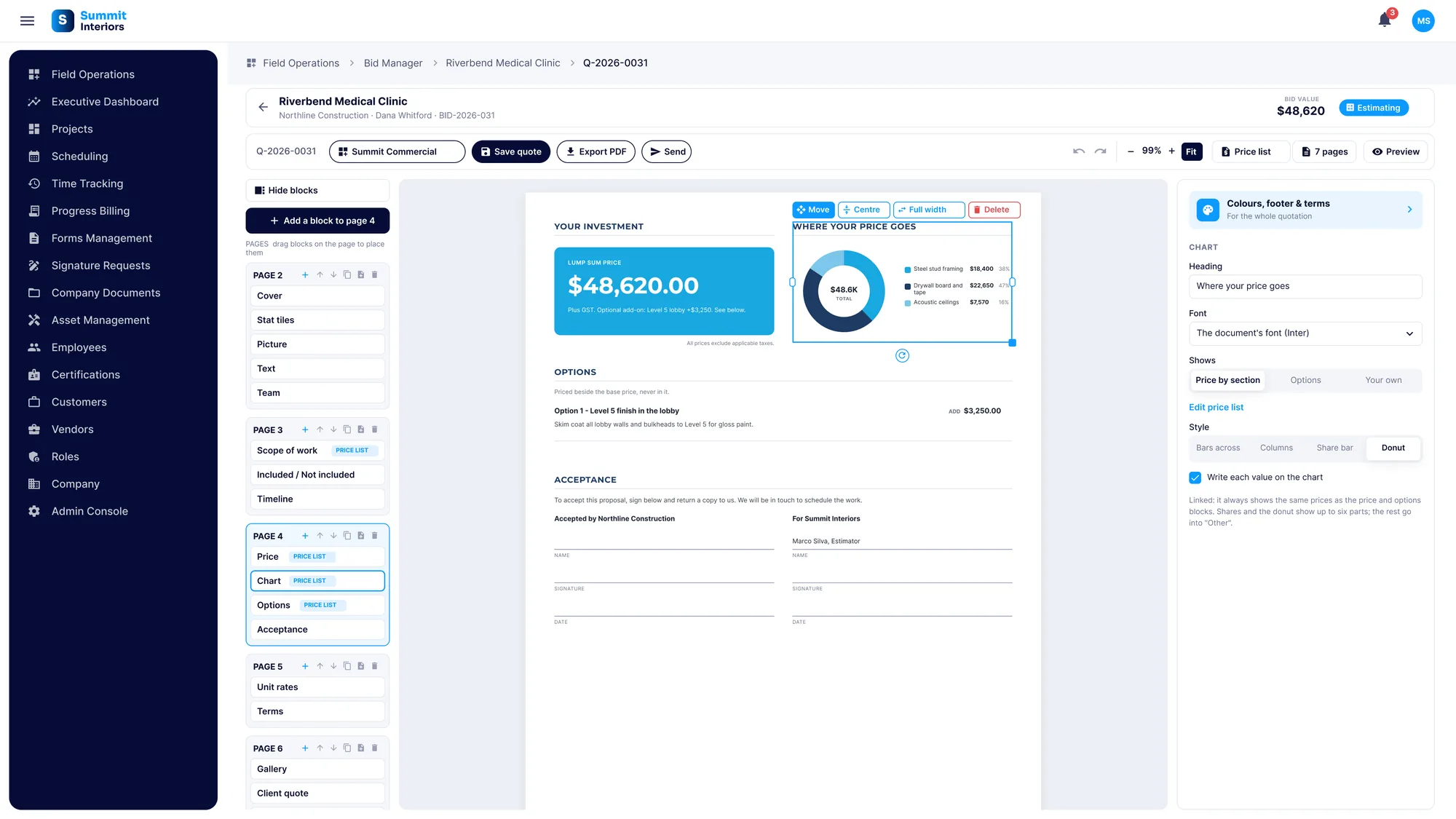Select 'Price by section' under Shows
The width and height of the screenshot is (1456, 819).
point(1227,380)
